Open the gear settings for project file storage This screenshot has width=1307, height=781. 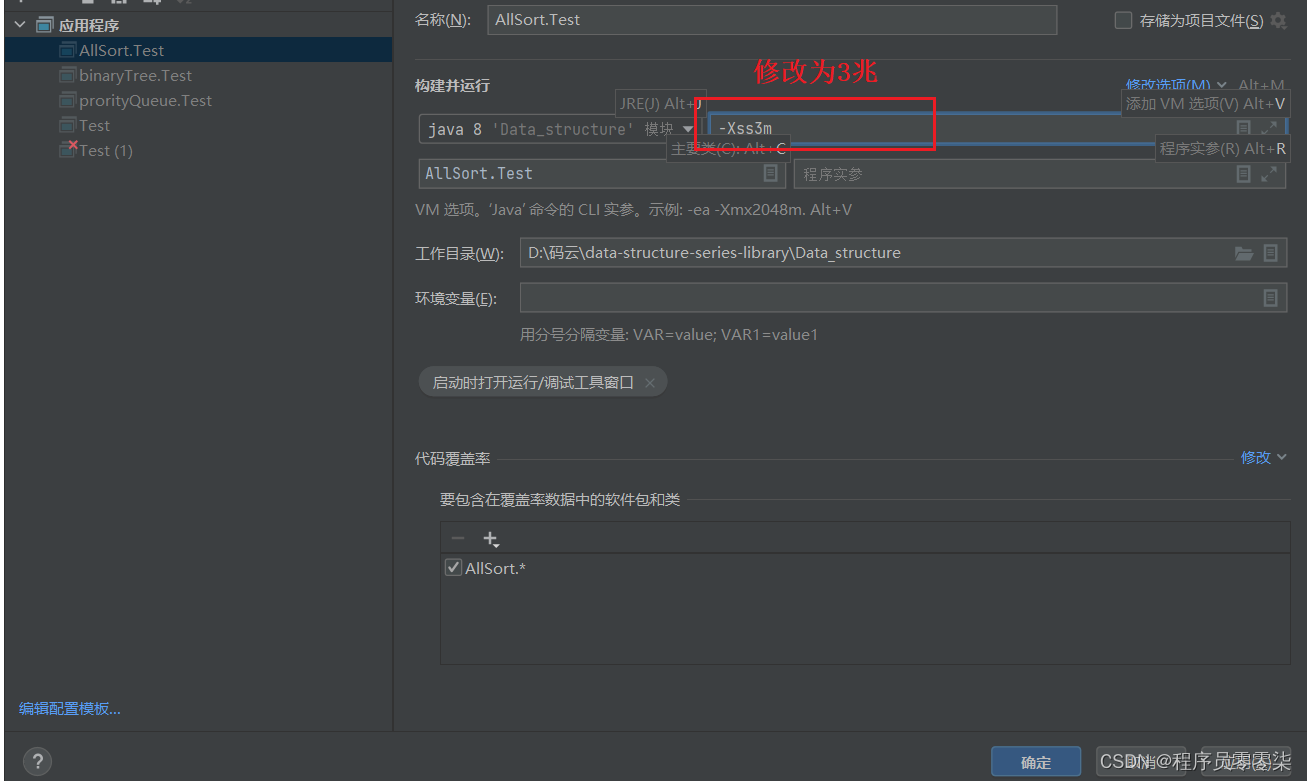[x=1278, y=20]
